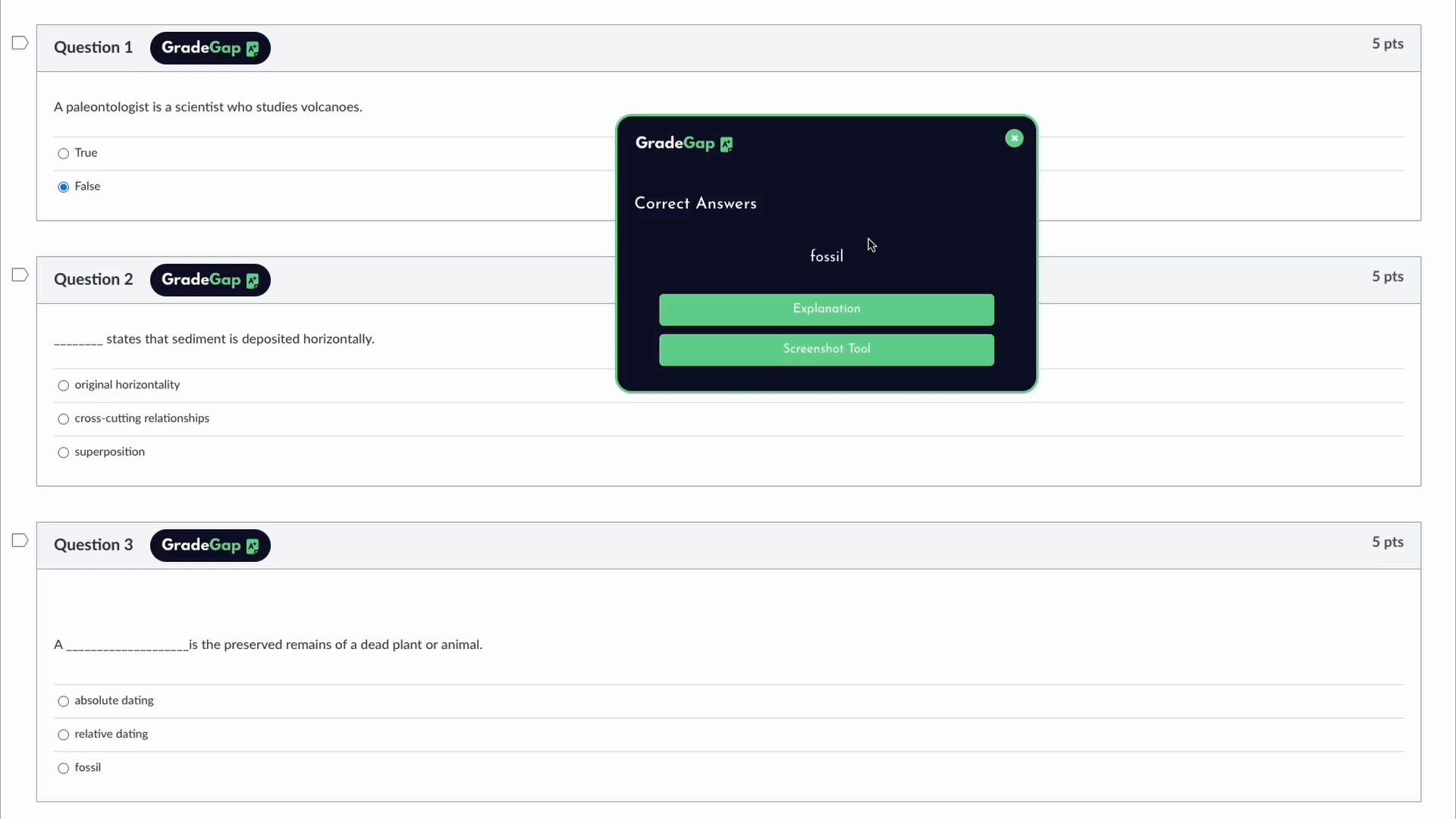1456x819 pixels.
Task: Click the GradeGap AI badge on Question 3
Action: pos(209,545)
